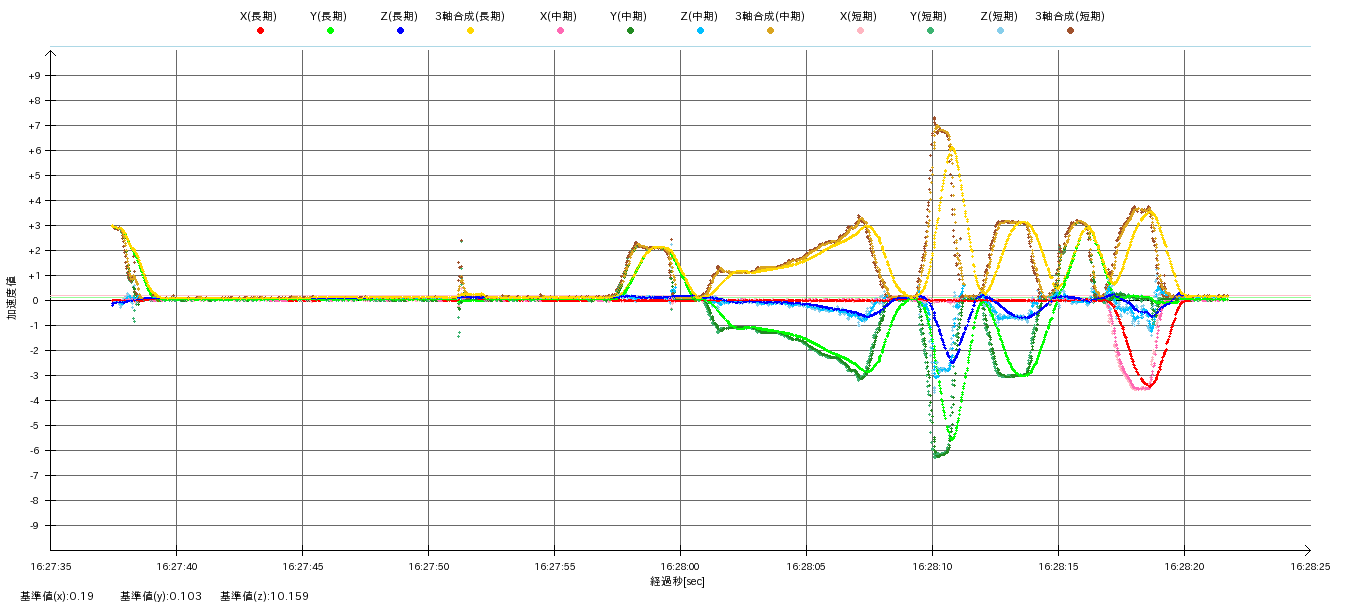Screen dimensions: 1350x610
Task: Click the sky blue Z(中期) legend marker
Action: pos(700,31)
